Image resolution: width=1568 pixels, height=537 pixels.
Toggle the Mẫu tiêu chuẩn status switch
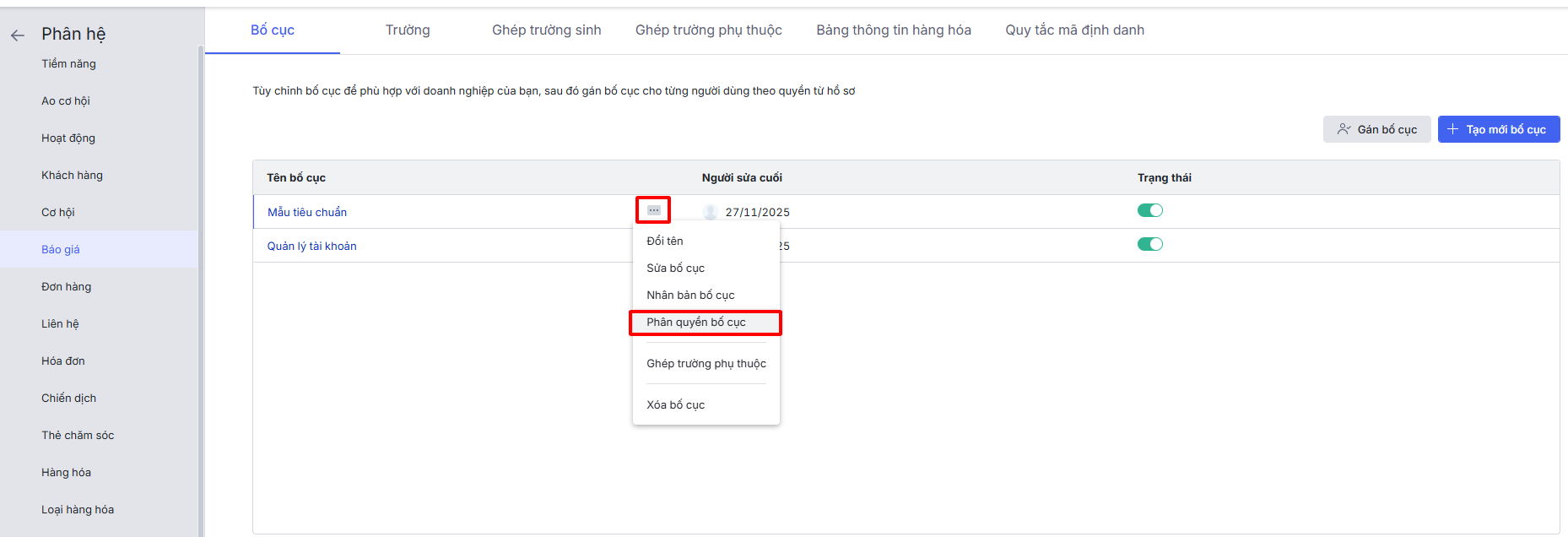tap(1149, 210)
